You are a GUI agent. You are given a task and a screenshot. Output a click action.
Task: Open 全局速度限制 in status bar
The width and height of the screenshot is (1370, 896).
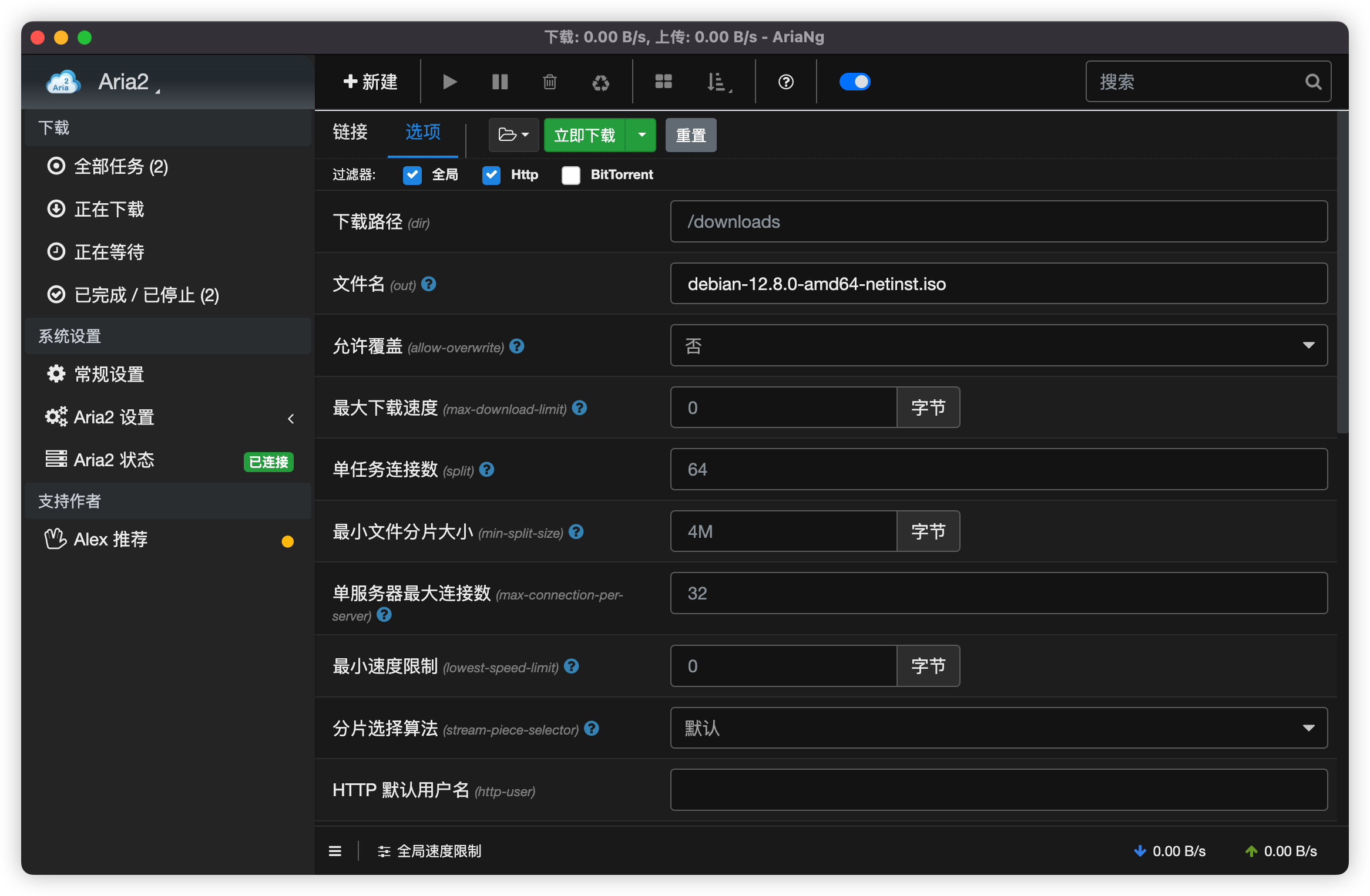click(429, 851)
